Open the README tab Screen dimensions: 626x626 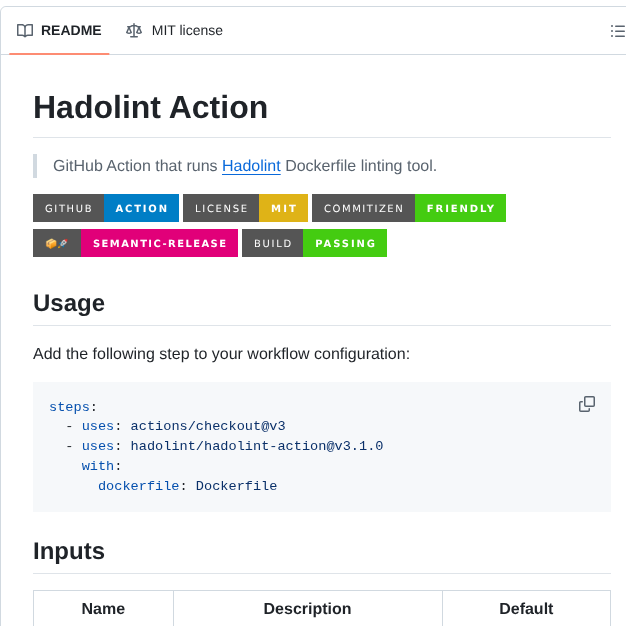click(59, 30)
